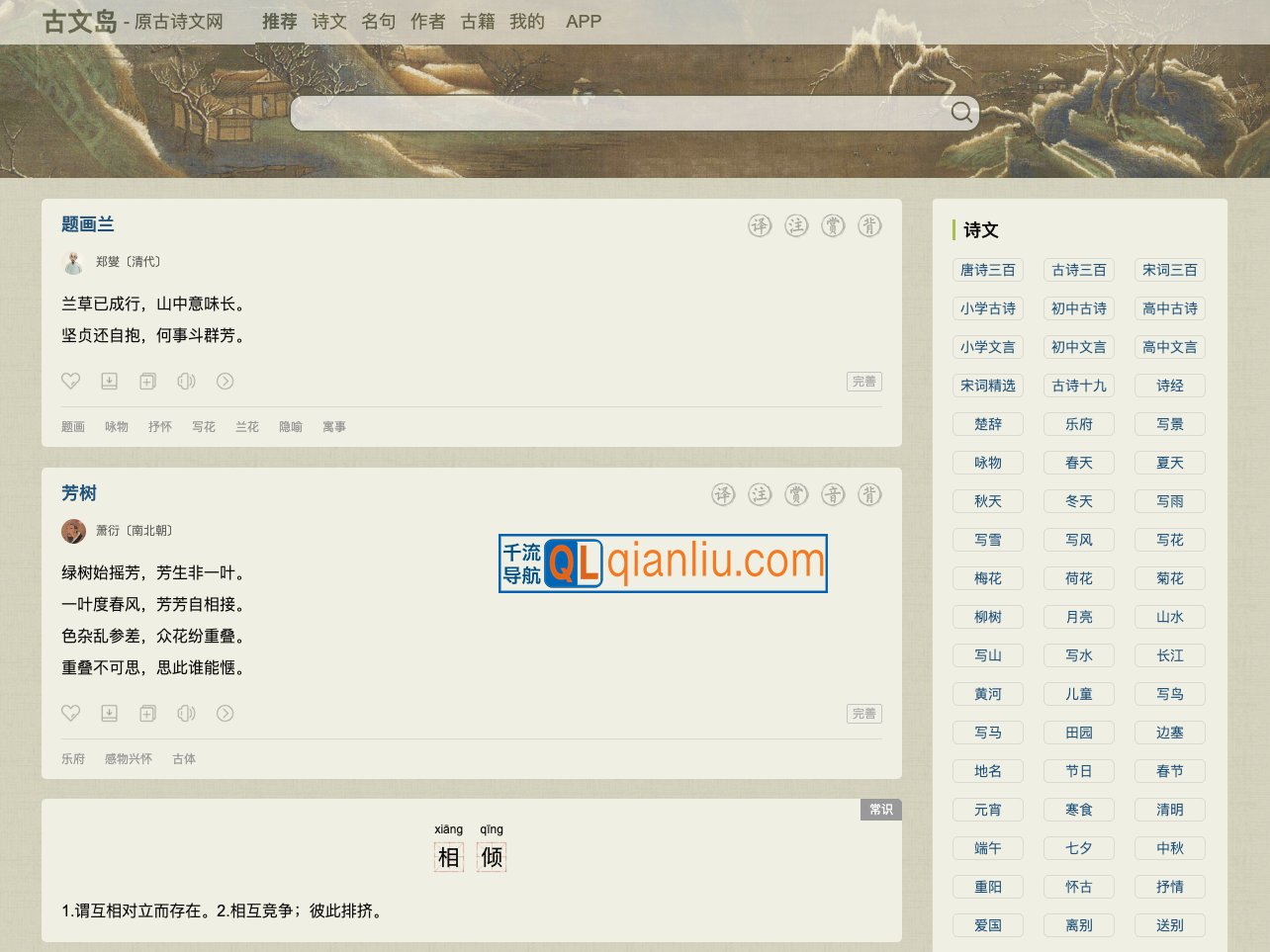Expand 题画兰 with the circled arrow icon
This screenshot has width=1270, height=952.
225,382
